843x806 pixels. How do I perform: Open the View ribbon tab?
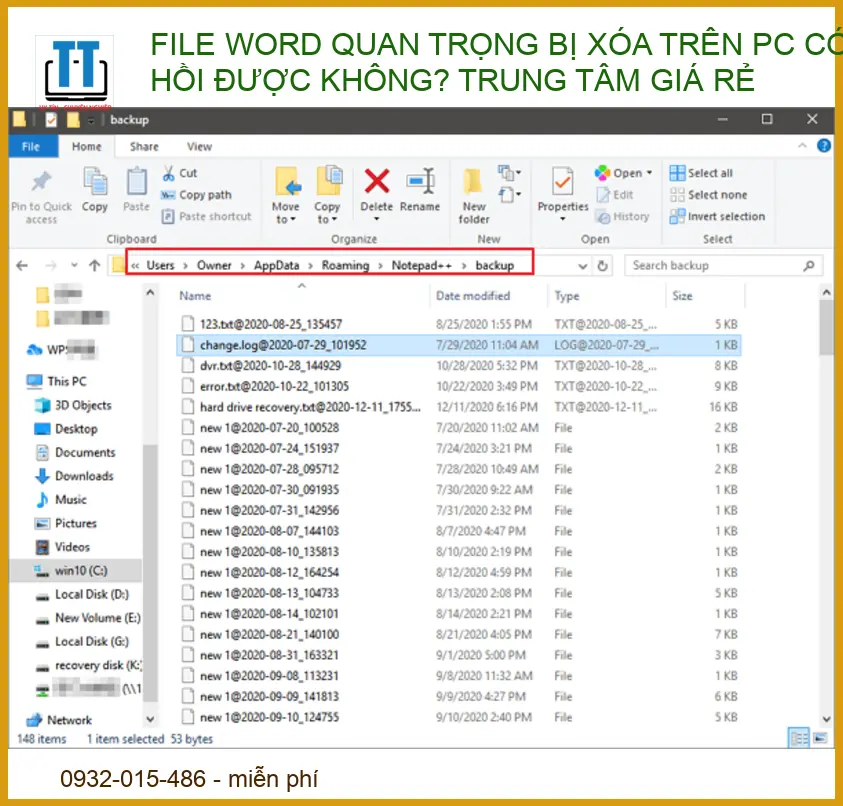199,146
